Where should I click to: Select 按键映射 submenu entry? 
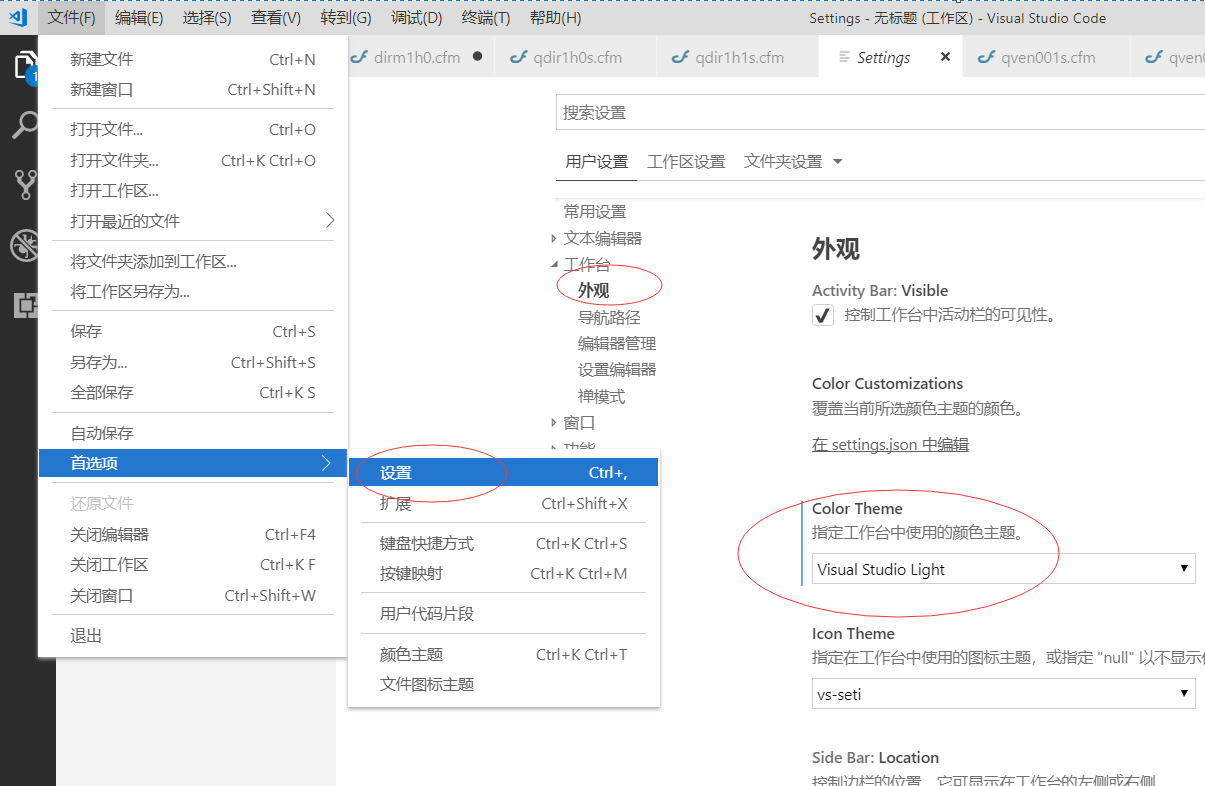pyautogui.click(x=503, y=573)
